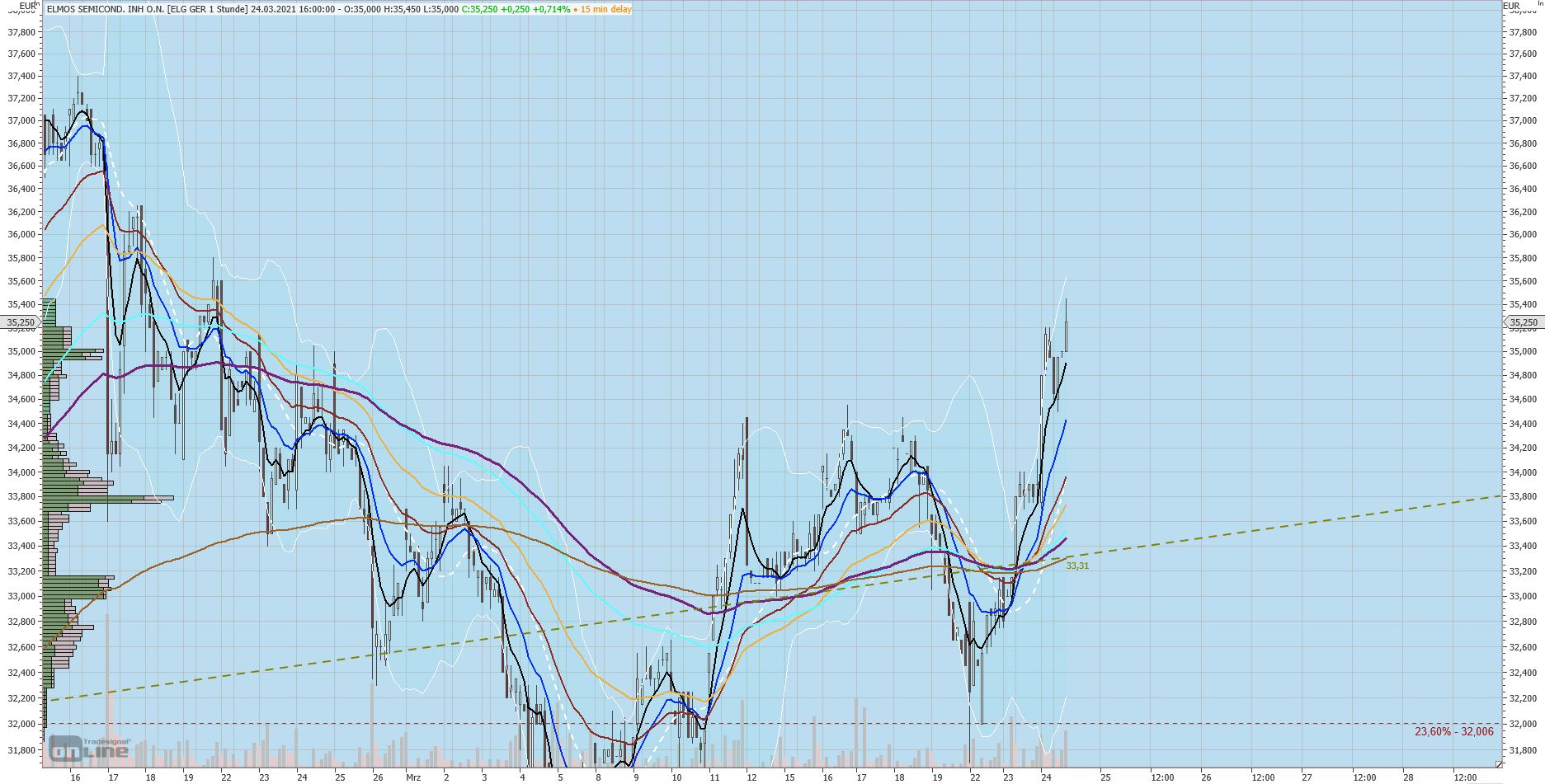Viewport: 1545px width, 784px height.
Task: Click the ELMOS SEMICOND. INH O.N. instrument title
Action: coord(106,9)
